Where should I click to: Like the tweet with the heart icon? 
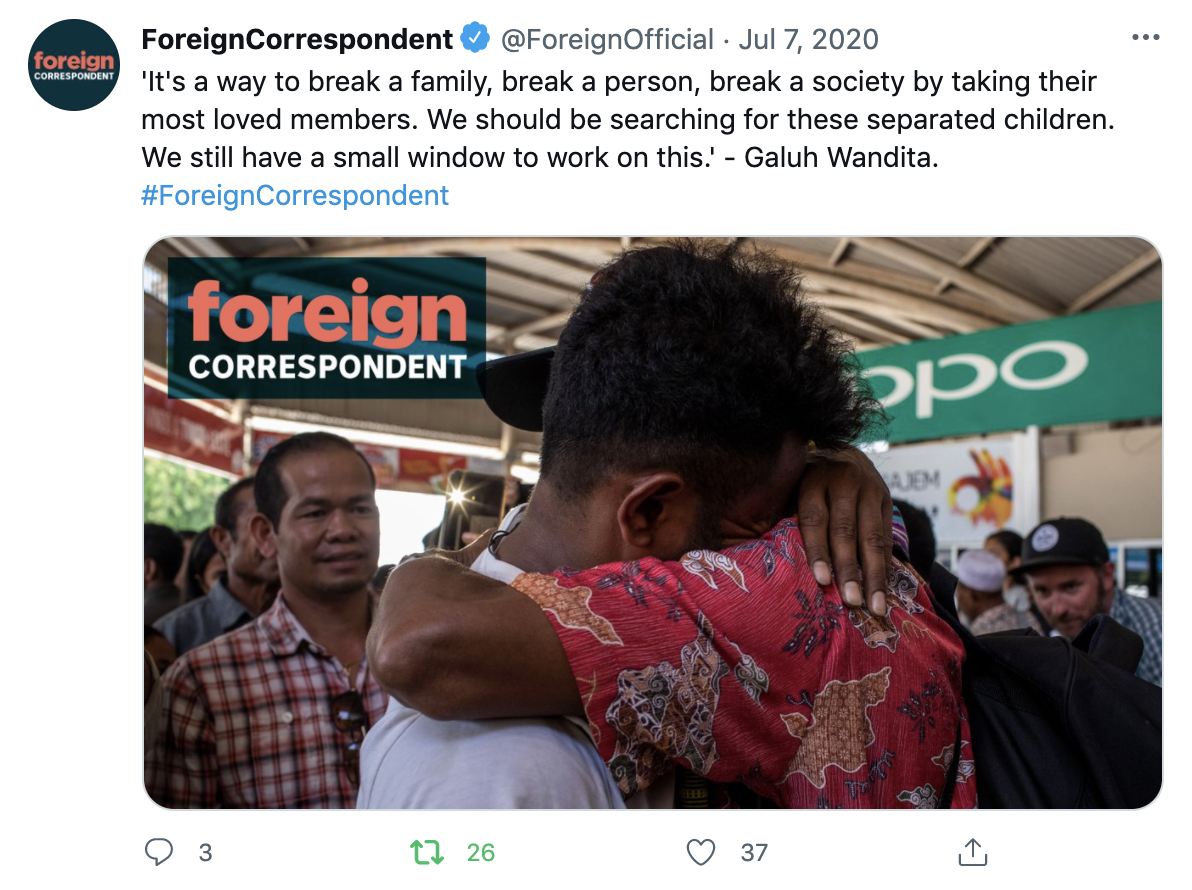tap(700, 852)
